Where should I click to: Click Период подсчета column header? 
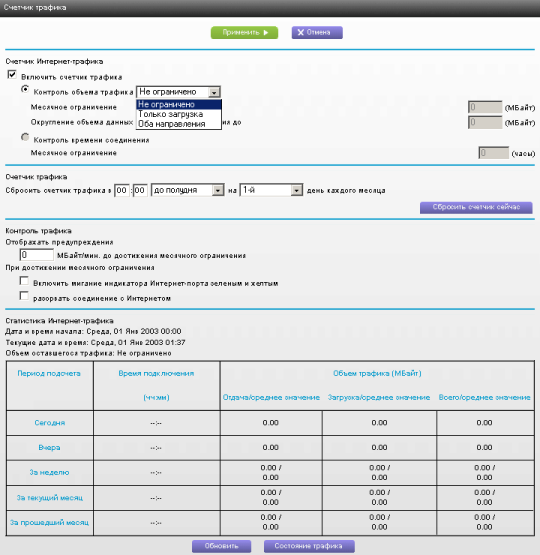pyautogui.click(x=49, y=373)
